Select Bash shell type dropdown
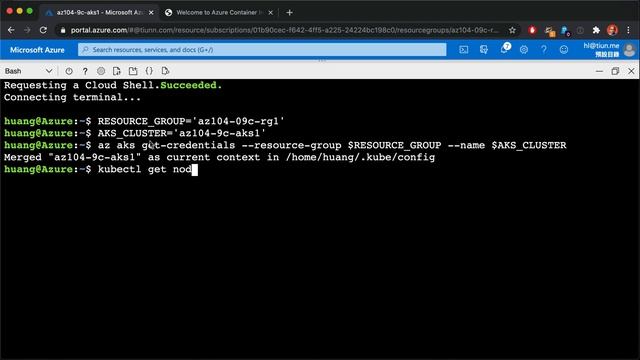640x360 pixels. pyautogui.click(x=28, y=71)
